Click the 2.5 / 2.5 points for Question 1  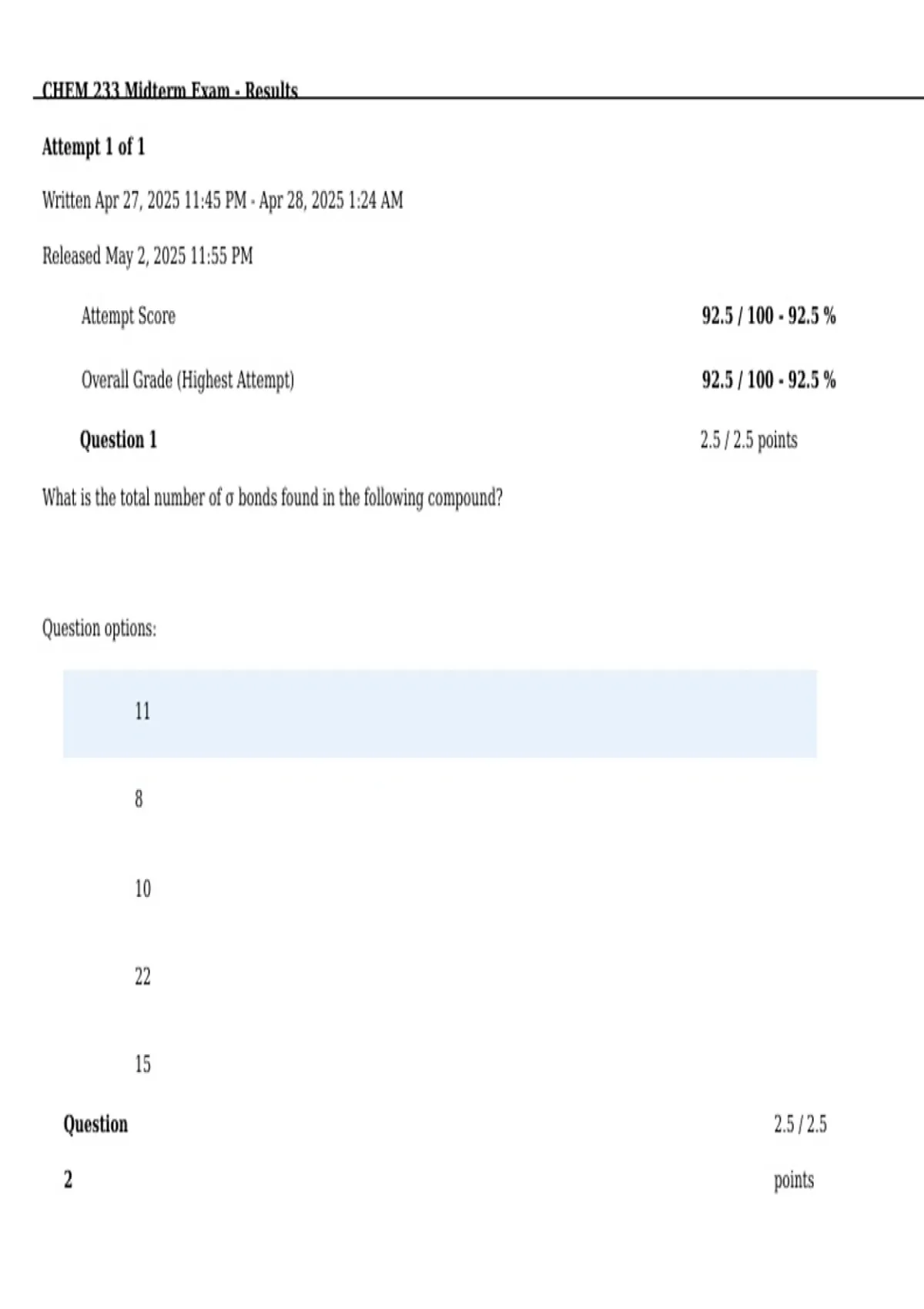tap(748, 440)
